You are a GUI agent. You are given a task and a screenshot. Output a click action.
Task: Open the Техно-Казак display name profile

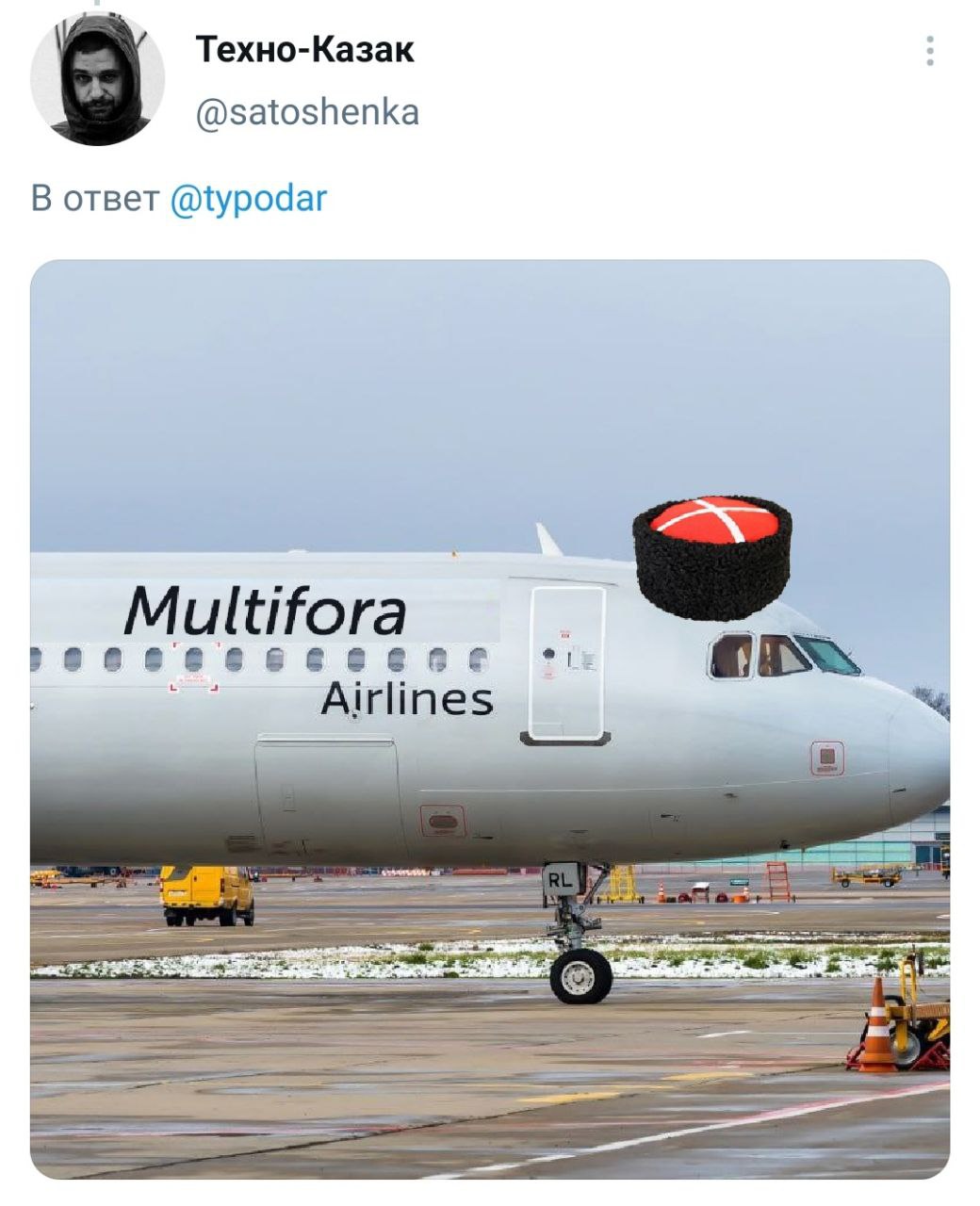(x=305, y=49)
